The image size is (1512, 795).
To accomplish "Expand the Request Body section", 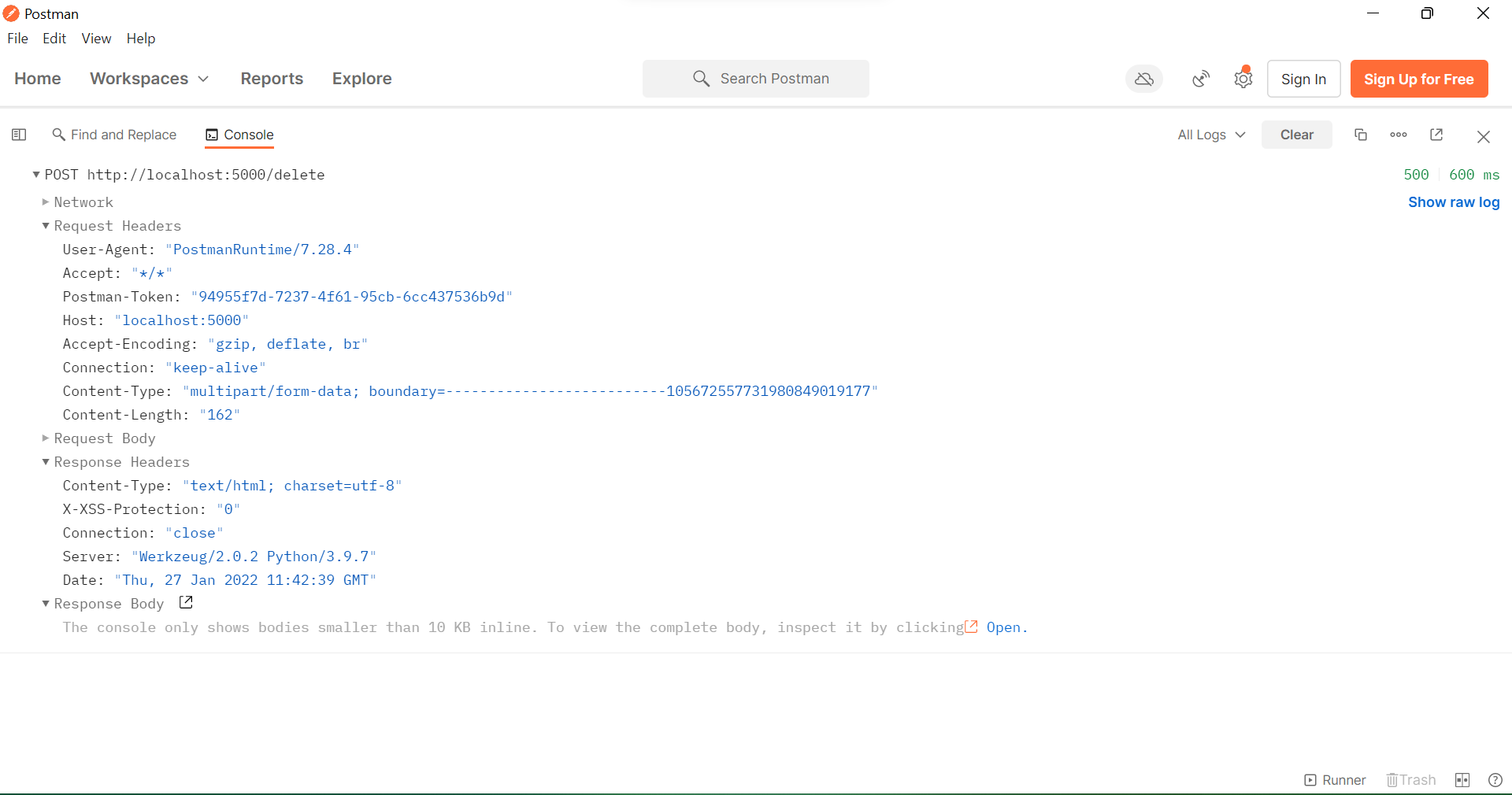I will click(x=46, y=438).
